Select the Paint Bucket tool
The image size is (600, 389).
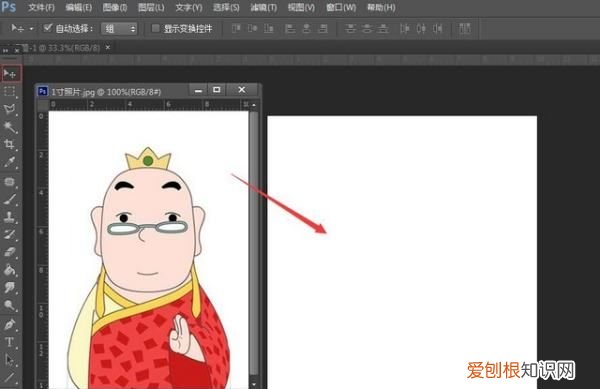(x=10, y=270)
